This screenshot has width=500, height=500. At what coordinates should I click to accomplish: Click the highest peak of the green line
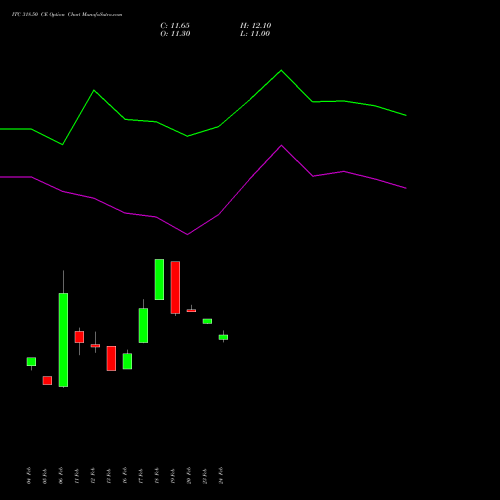pos(281,70)
